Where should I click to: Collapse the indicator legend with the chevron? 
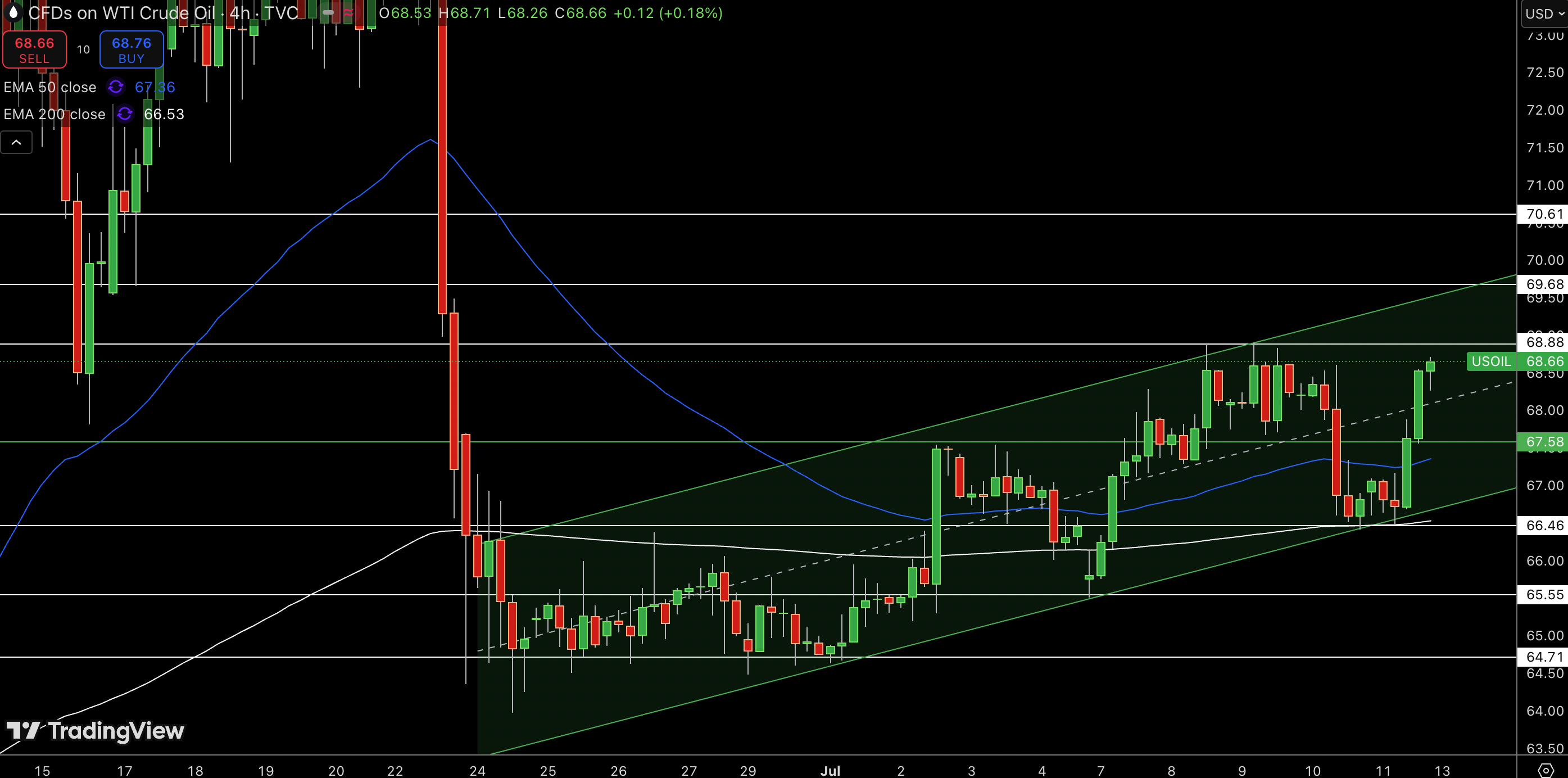pos(16,142)
